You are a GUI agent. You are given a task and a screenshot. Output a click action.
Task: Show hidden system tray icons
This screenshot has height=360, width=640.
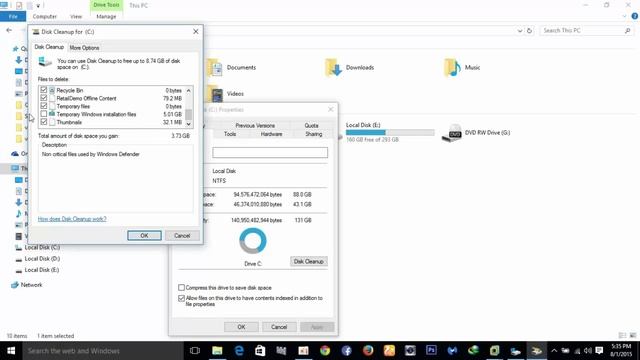coord(554,351)
